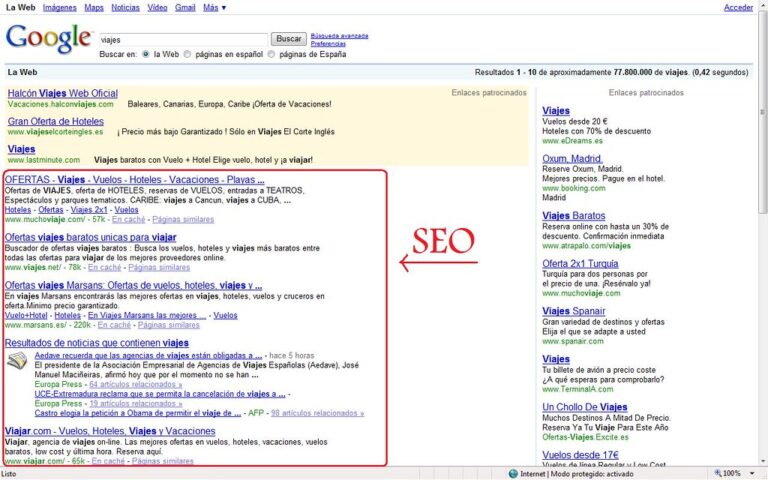Open eDreams 'Viajes' sidebar ad
This screenshot has width=768, height=480.
[x=556, y=111]
